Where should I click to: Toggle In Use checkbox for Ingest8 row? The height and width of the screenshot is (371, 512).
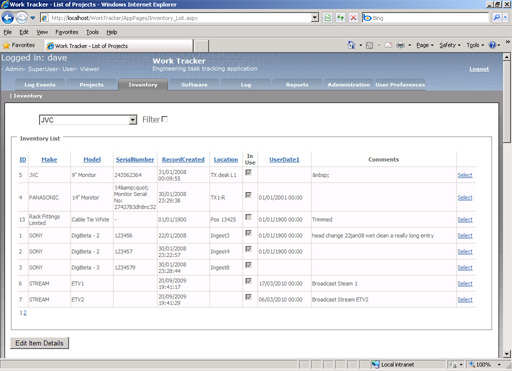(248, 265)
